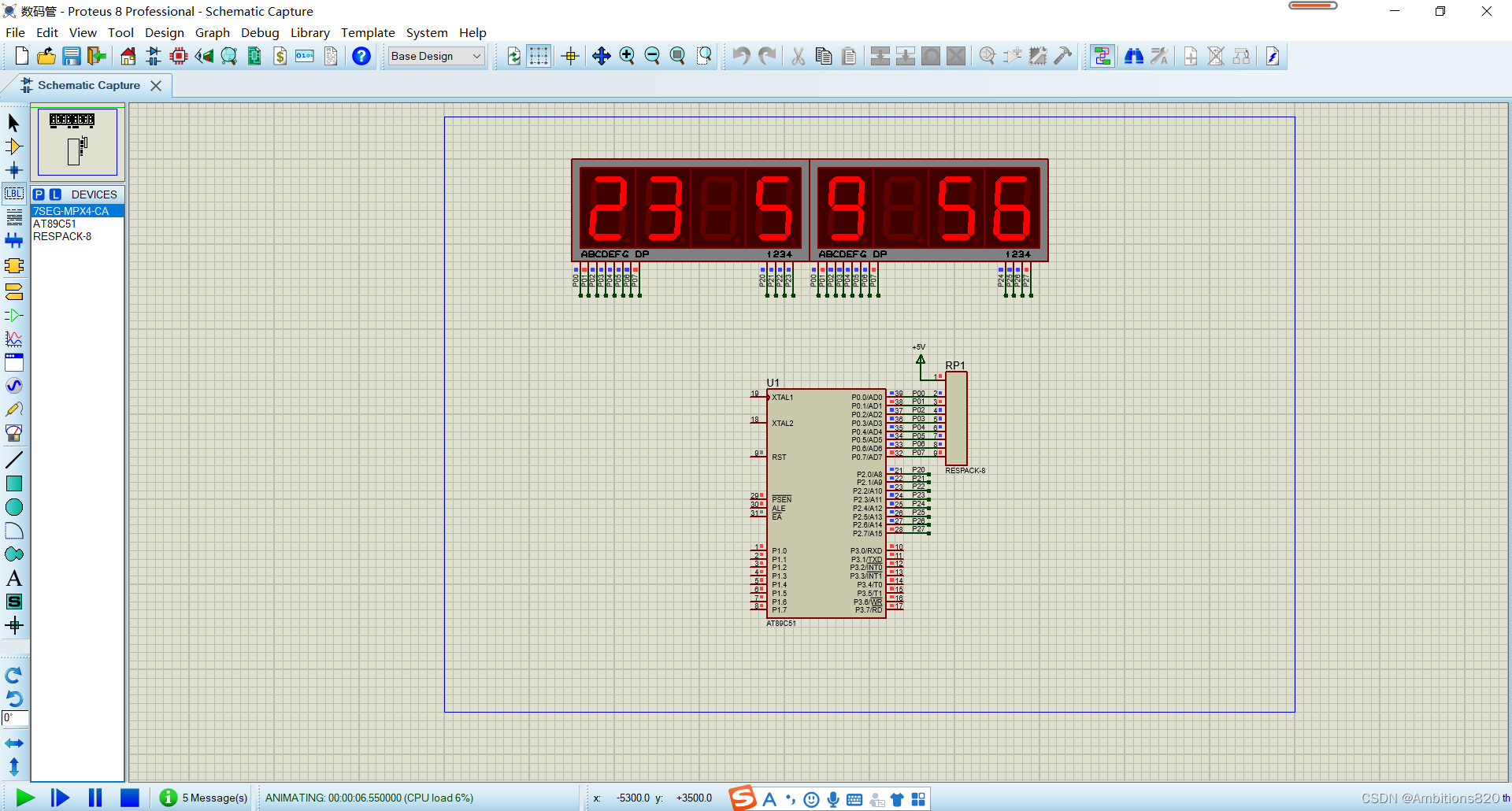Select RESPACK-8 in device list
Screen dimensions: 1512x811
(x=77, y=236)
